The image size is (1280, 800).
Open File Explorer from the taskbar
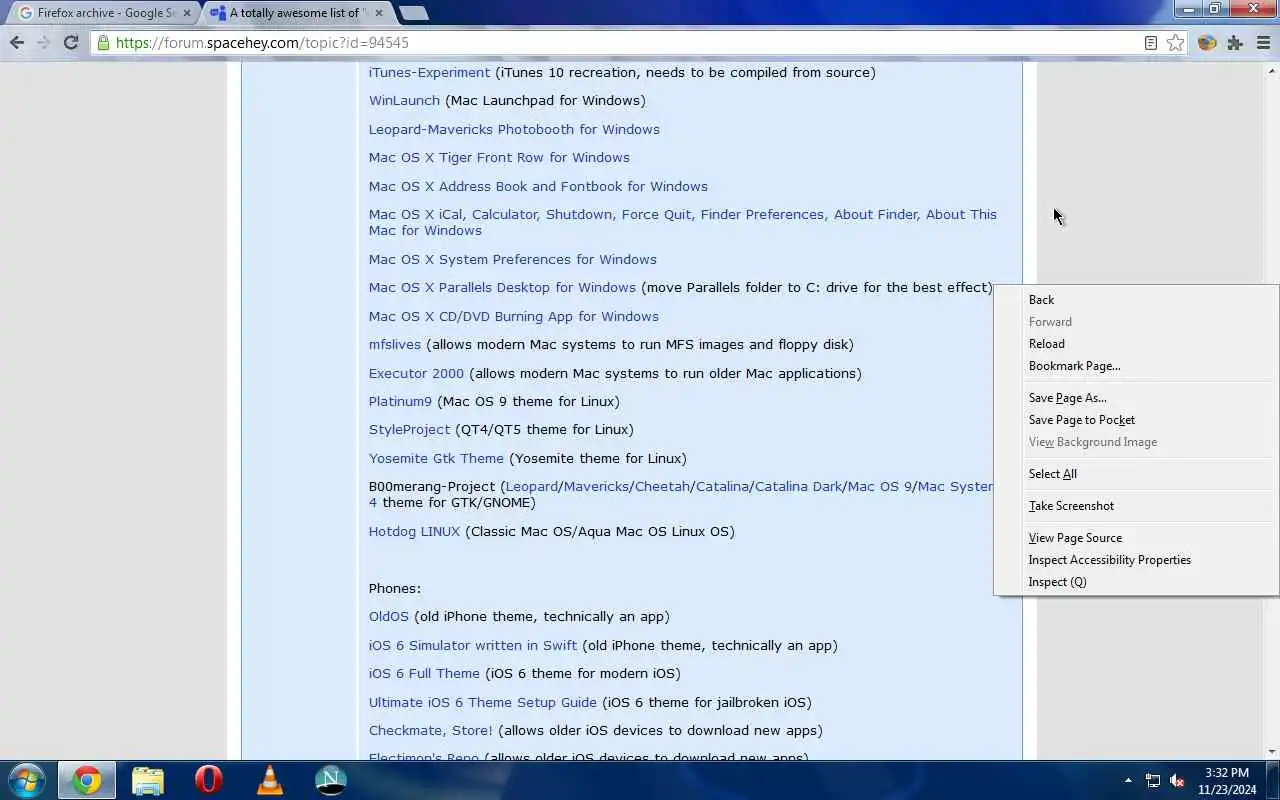point(147,780)
